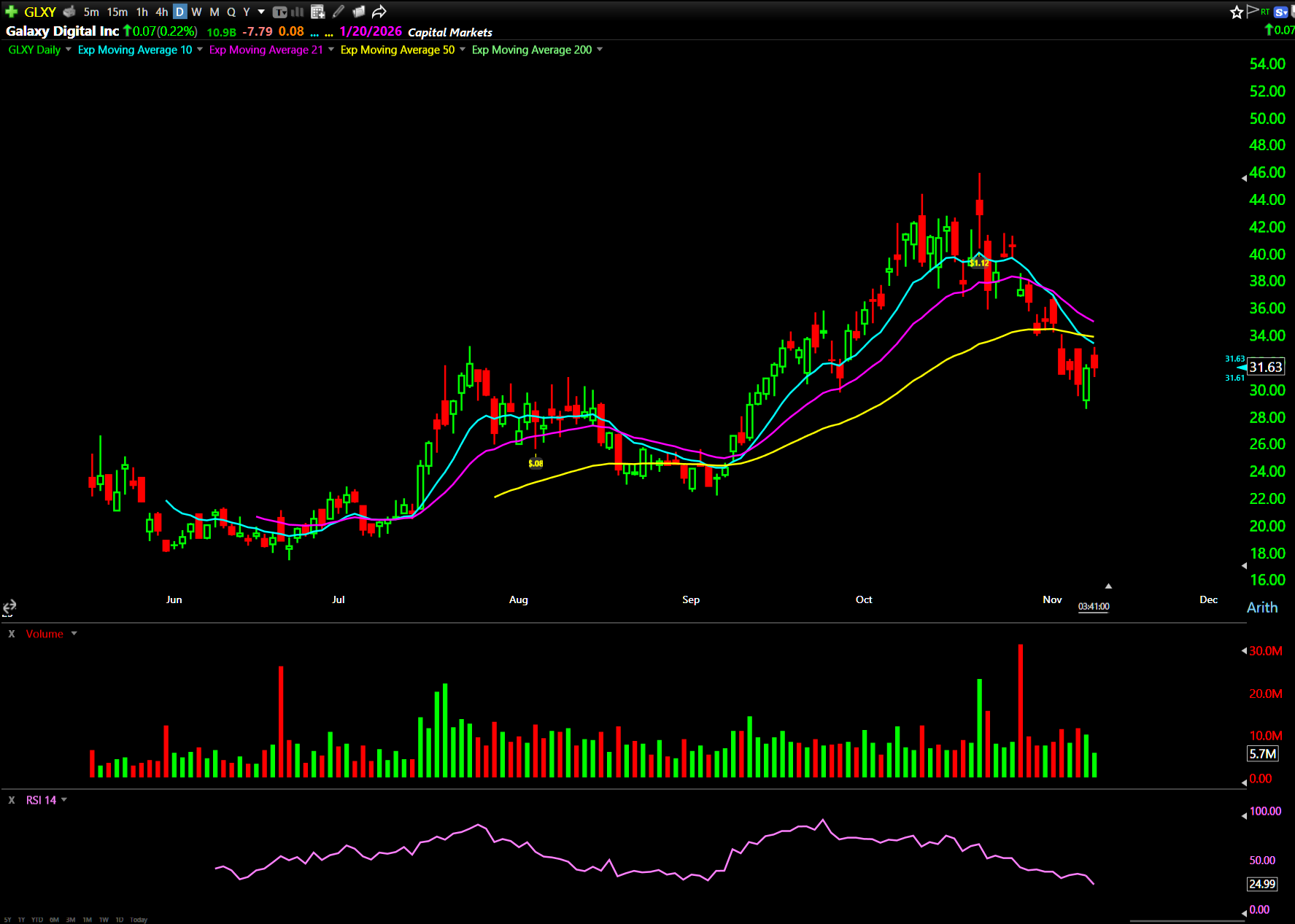The height and width of the screenshot is (924, 1295).
Task: Open the calendar table-add icon
Action: 317,12
